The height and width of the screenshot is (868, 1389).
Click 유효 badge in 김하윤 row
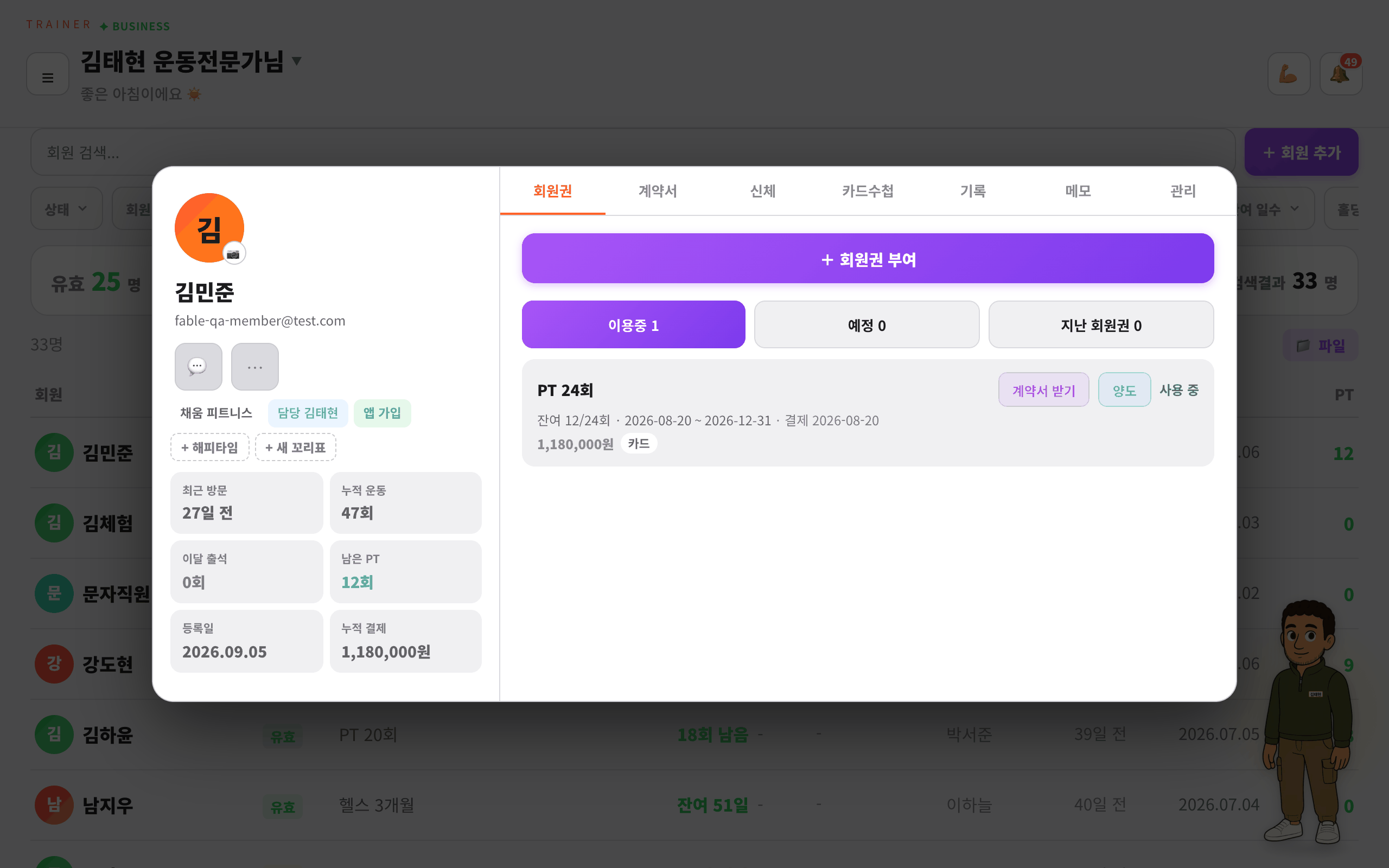coord(282,737)
